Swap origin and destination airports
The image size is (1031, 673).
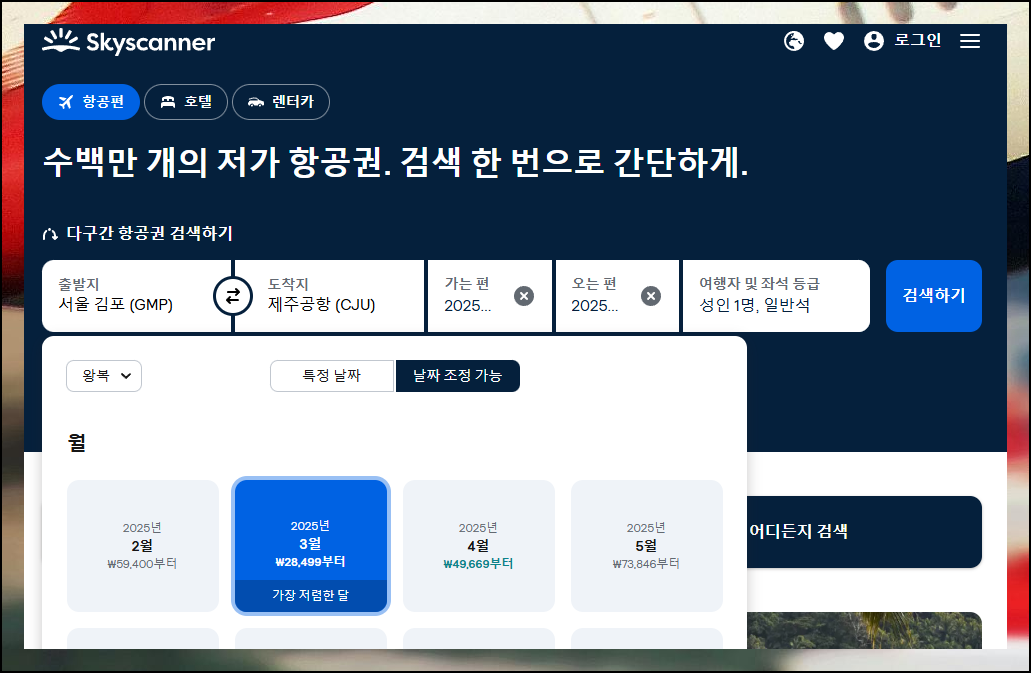233,296
